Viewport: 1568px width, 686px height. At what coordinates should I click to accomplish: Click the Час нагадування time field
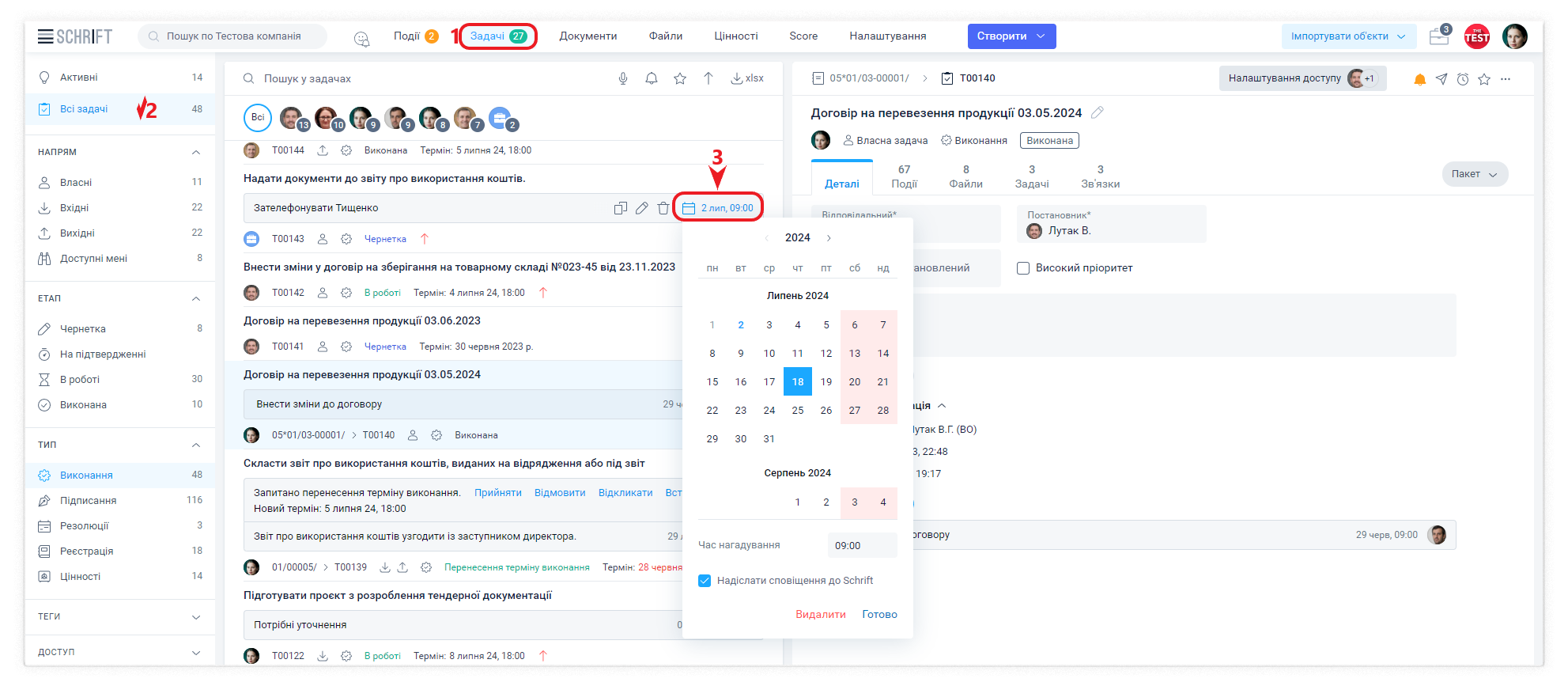(862, 546)
